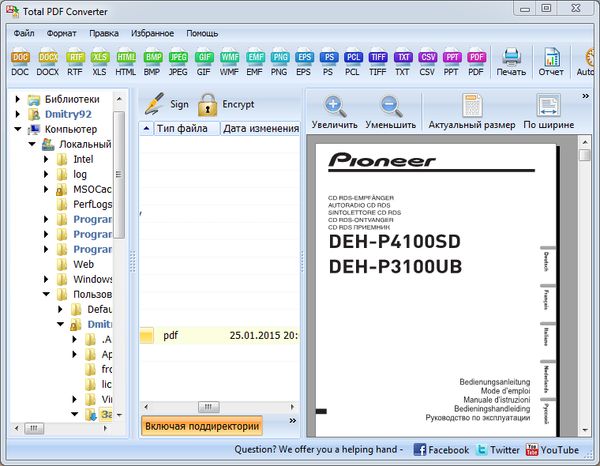Pick the JPEG conversion icon
Screen dimensions: 600x466
tap(178, 58)
